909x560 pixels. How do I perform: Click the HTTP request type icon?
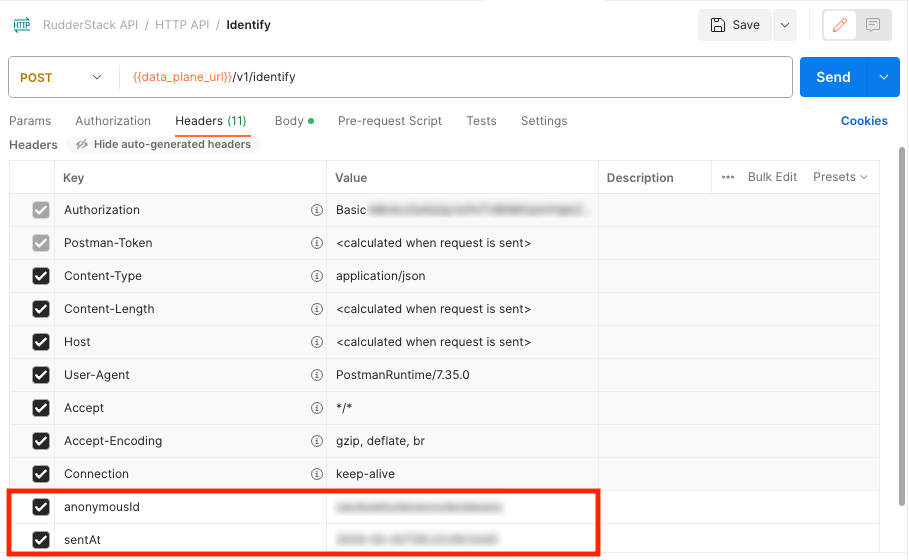[x=22, y=25]
